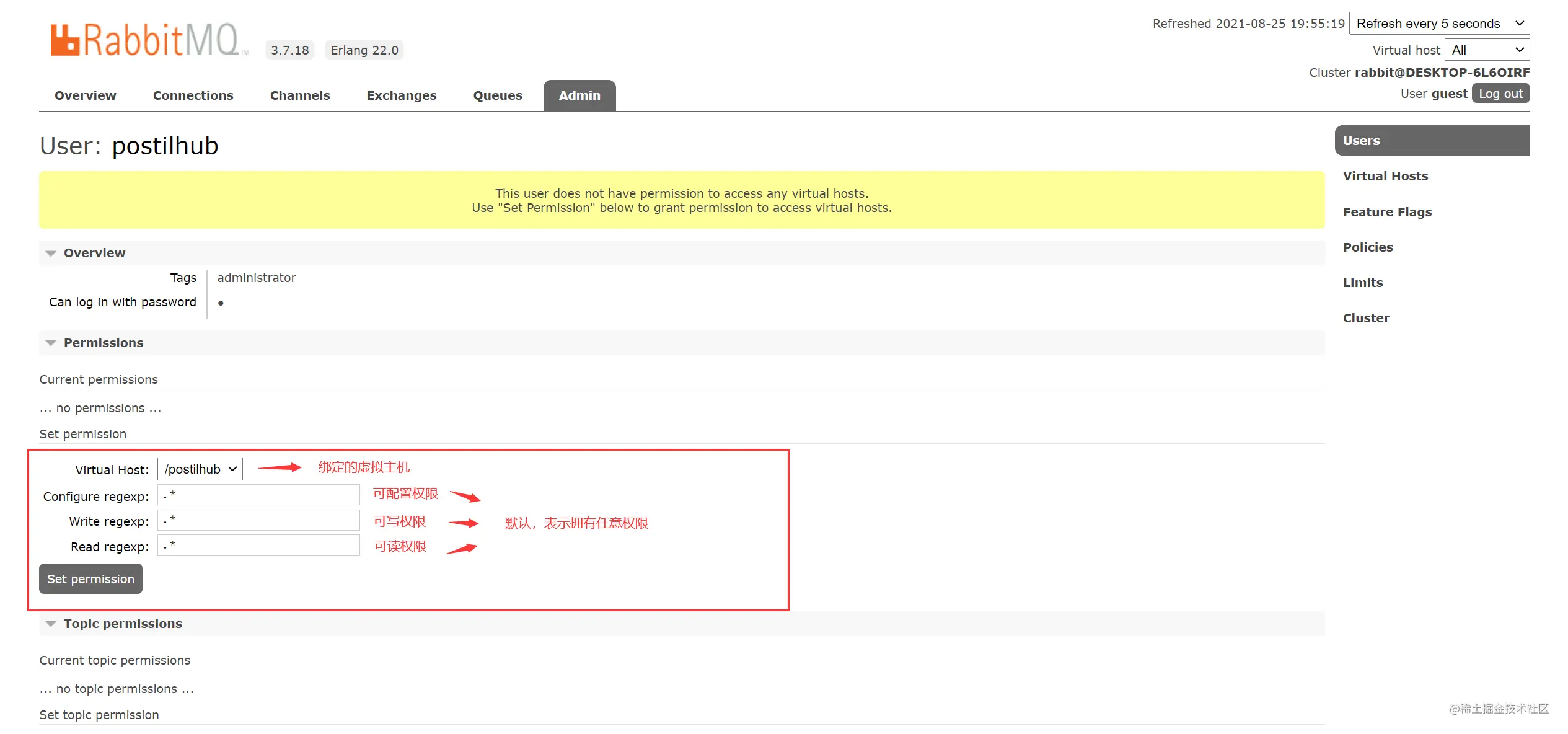Click the RabbitMQ logo
The height and width of the screenshot is (734, 1568).
(x=149, y=40)
